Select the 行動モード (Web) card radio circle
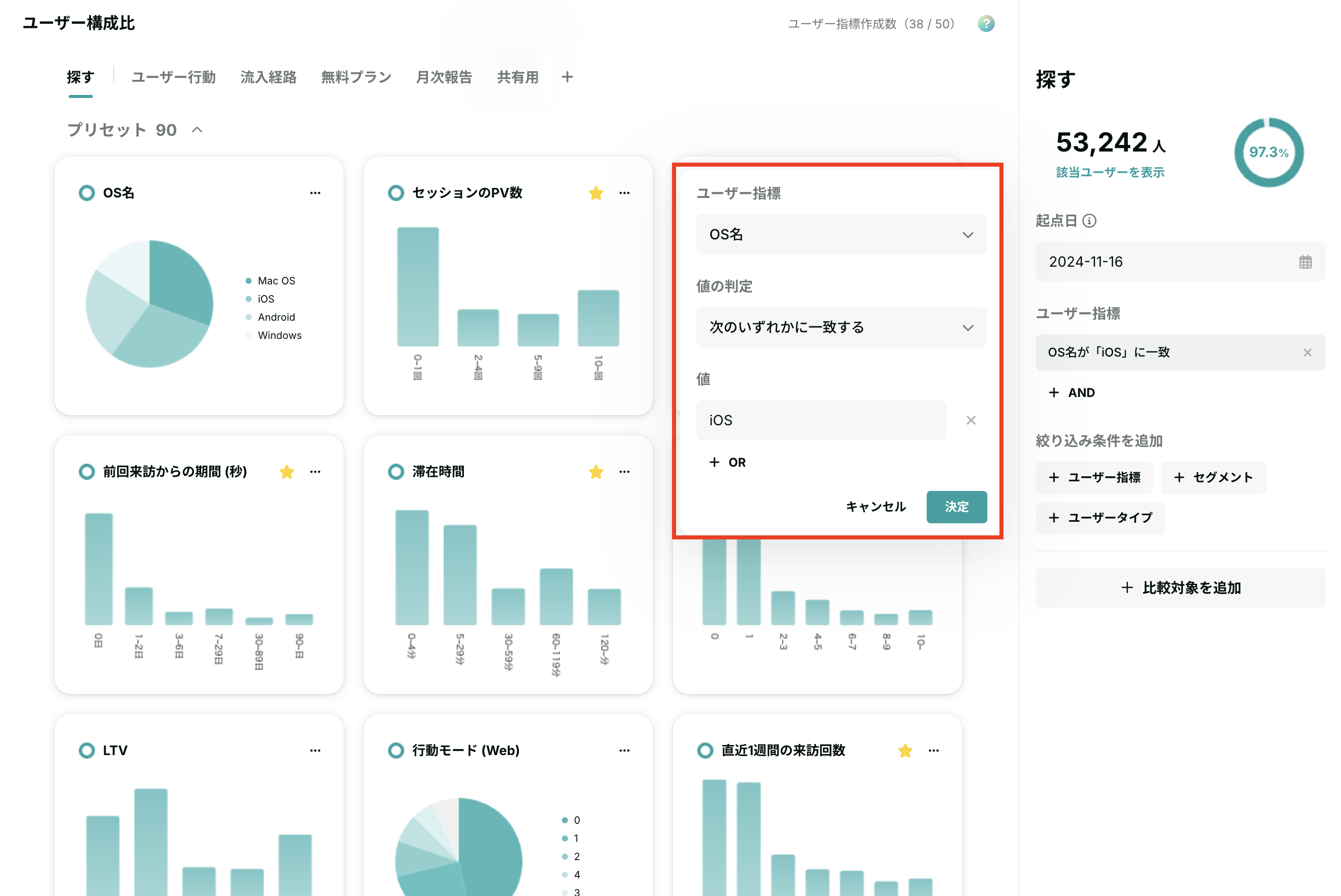The width and height of the screenshot is (1341, 896). (396, 751)
